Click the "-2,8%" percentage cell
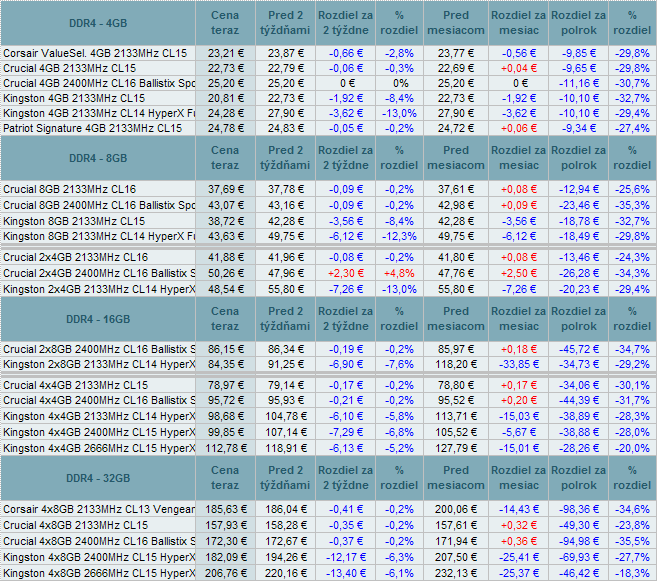This screenshot has width=657, height=581. click(399, 53)
